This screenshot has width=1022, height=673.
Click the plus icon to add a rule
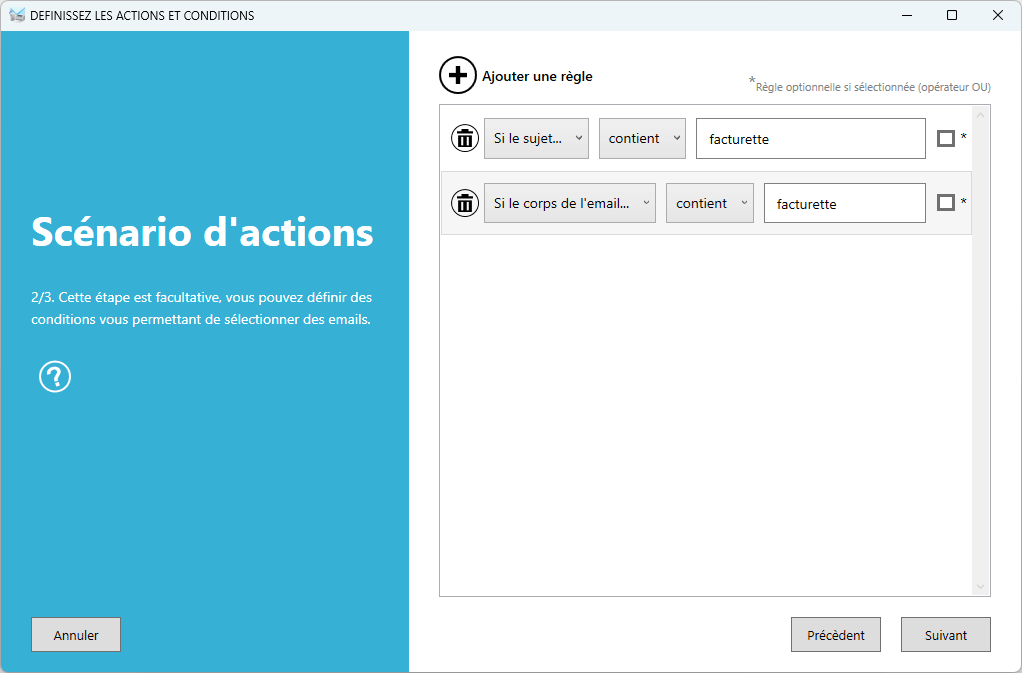(458, 76)
